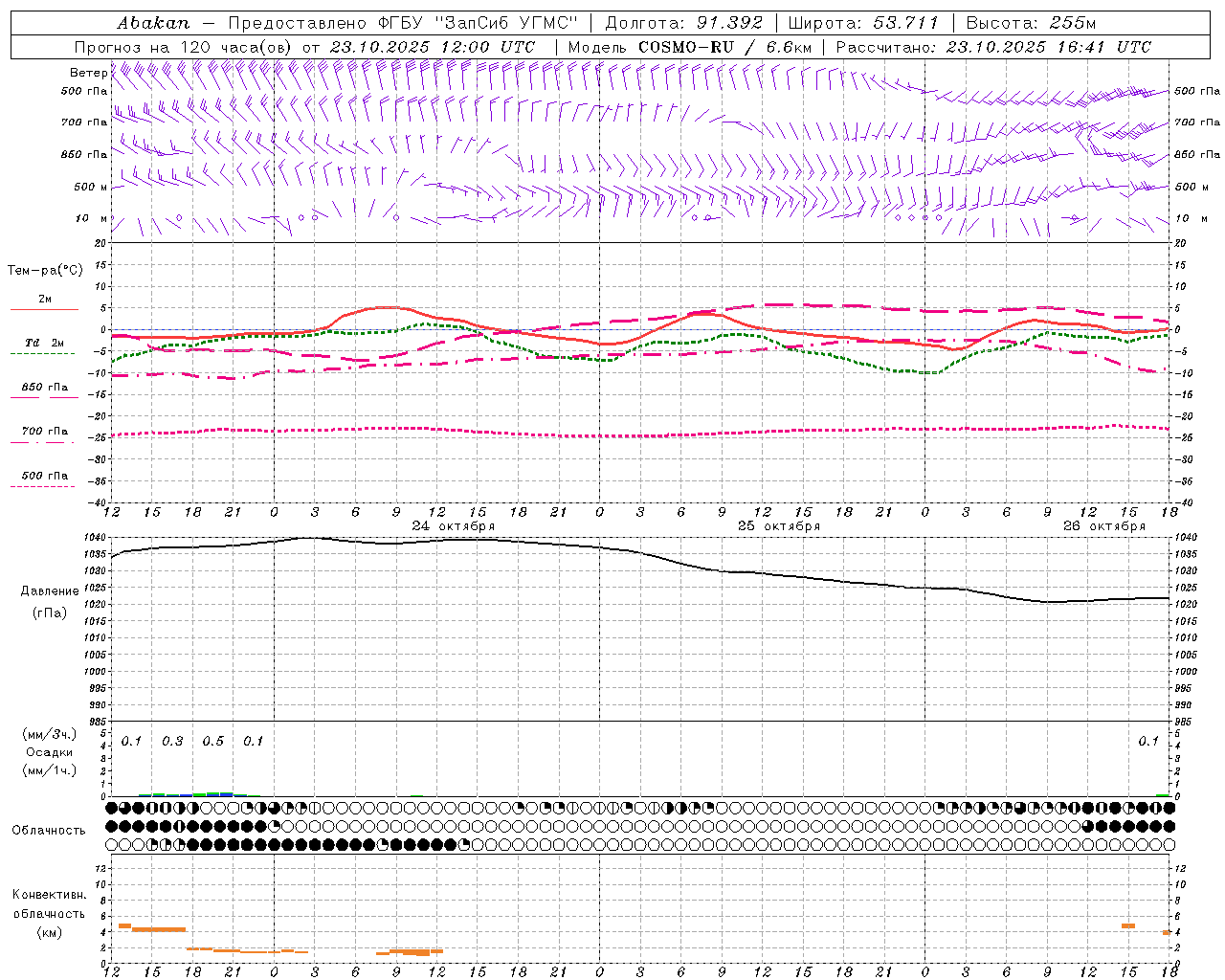Click the 25 октября date label
This screenshot has height=980, width=1225.
[x=778, y=526]
